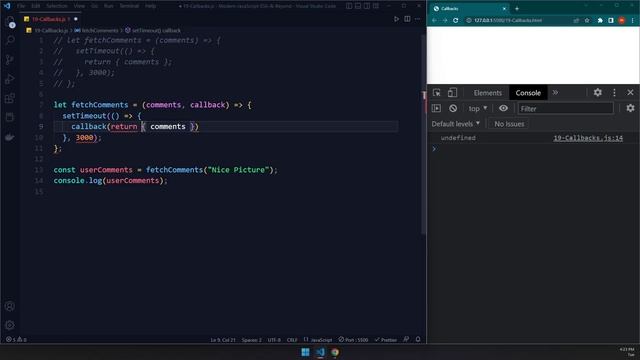Open Chrome extensions puzzle icon
Image resolution: width=640 pixels, height=360 pixels.
point(600,20)
